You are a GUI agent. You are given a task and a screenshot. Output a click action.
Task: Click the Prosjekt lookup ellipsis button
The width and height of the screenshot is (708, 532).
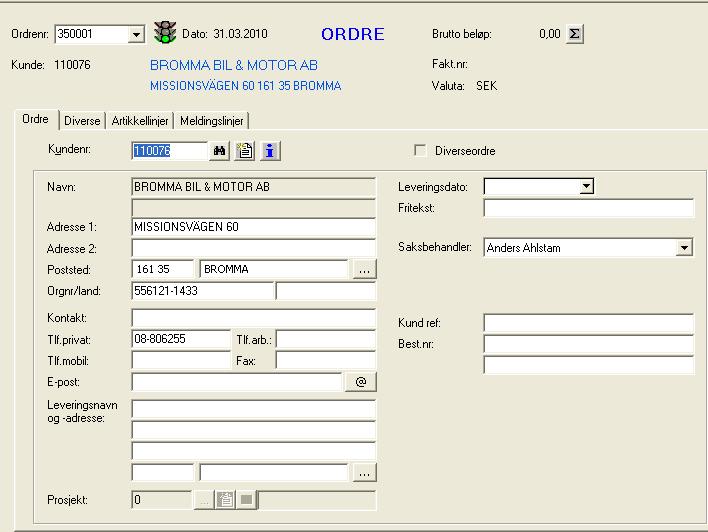204,500
